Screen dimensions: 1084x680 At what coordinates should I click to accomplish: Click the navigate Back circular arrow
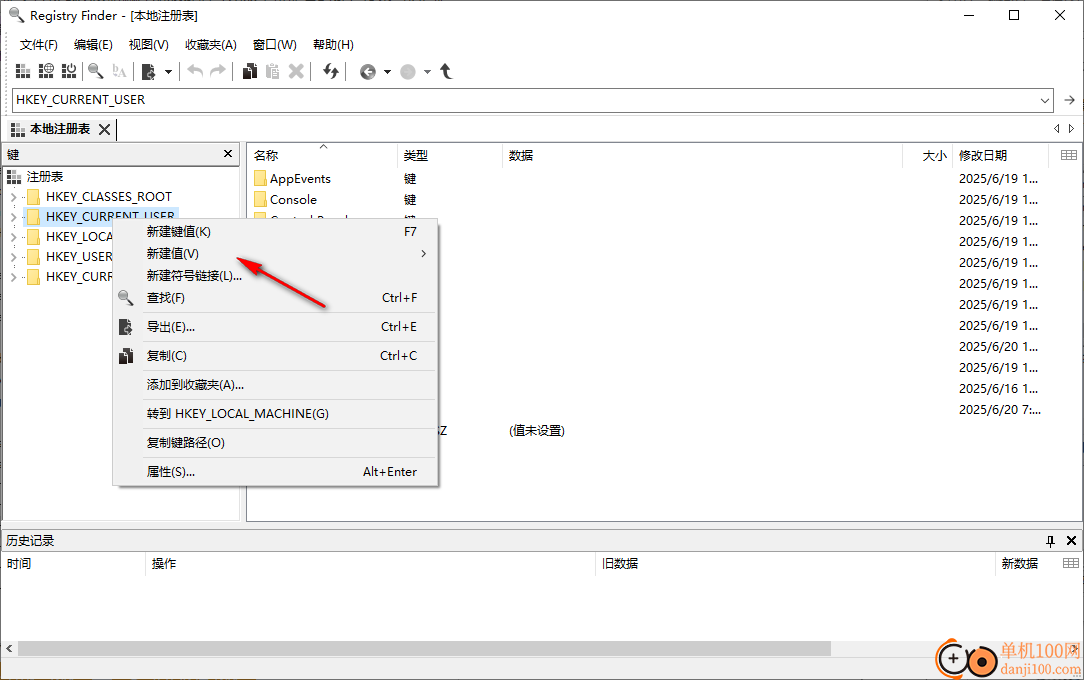(368, 72)
